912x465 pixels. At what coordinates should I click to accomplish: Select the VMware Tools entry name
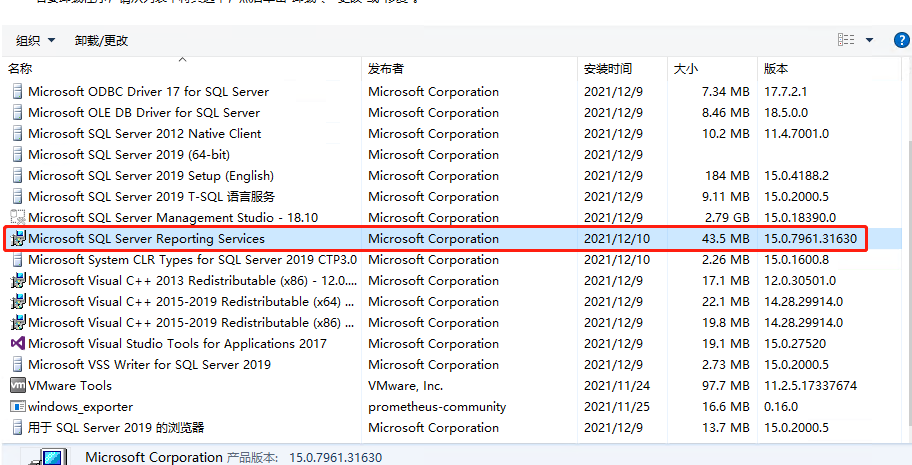coord(70,385)
